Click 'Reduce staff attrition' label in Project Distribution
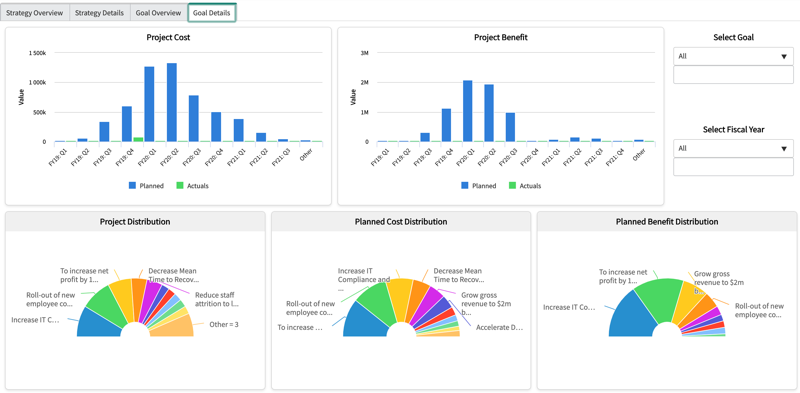This screenshot has height=393, width=800. [x=217, y=300]
